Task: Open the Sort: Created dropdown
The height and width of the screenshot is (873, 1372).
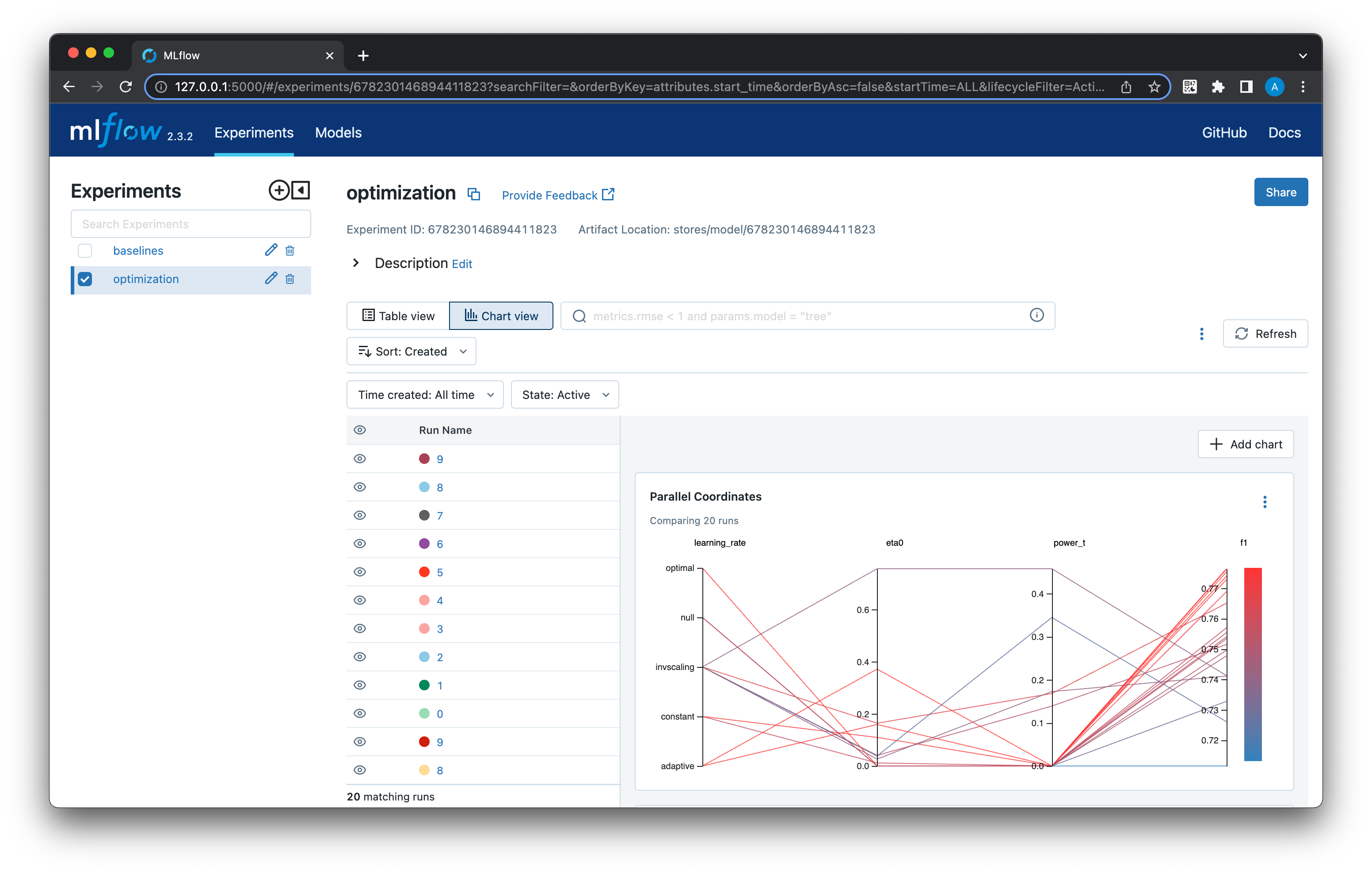Action: [x=412, y=351]
